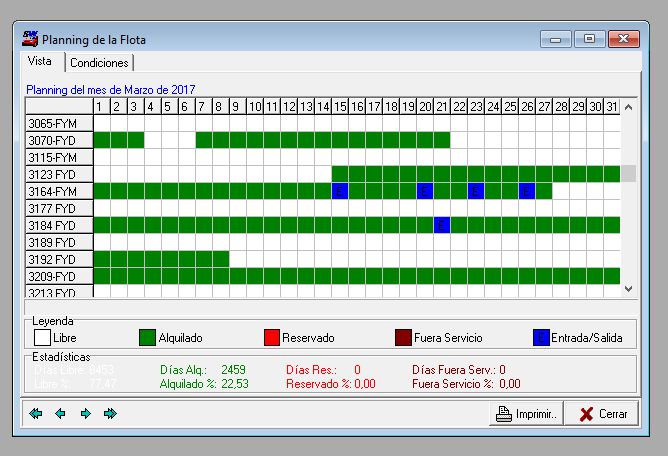Viewport: 668px width, 456px height.
Task: Click the vertical scrollbar thumb
Action: 628,173
